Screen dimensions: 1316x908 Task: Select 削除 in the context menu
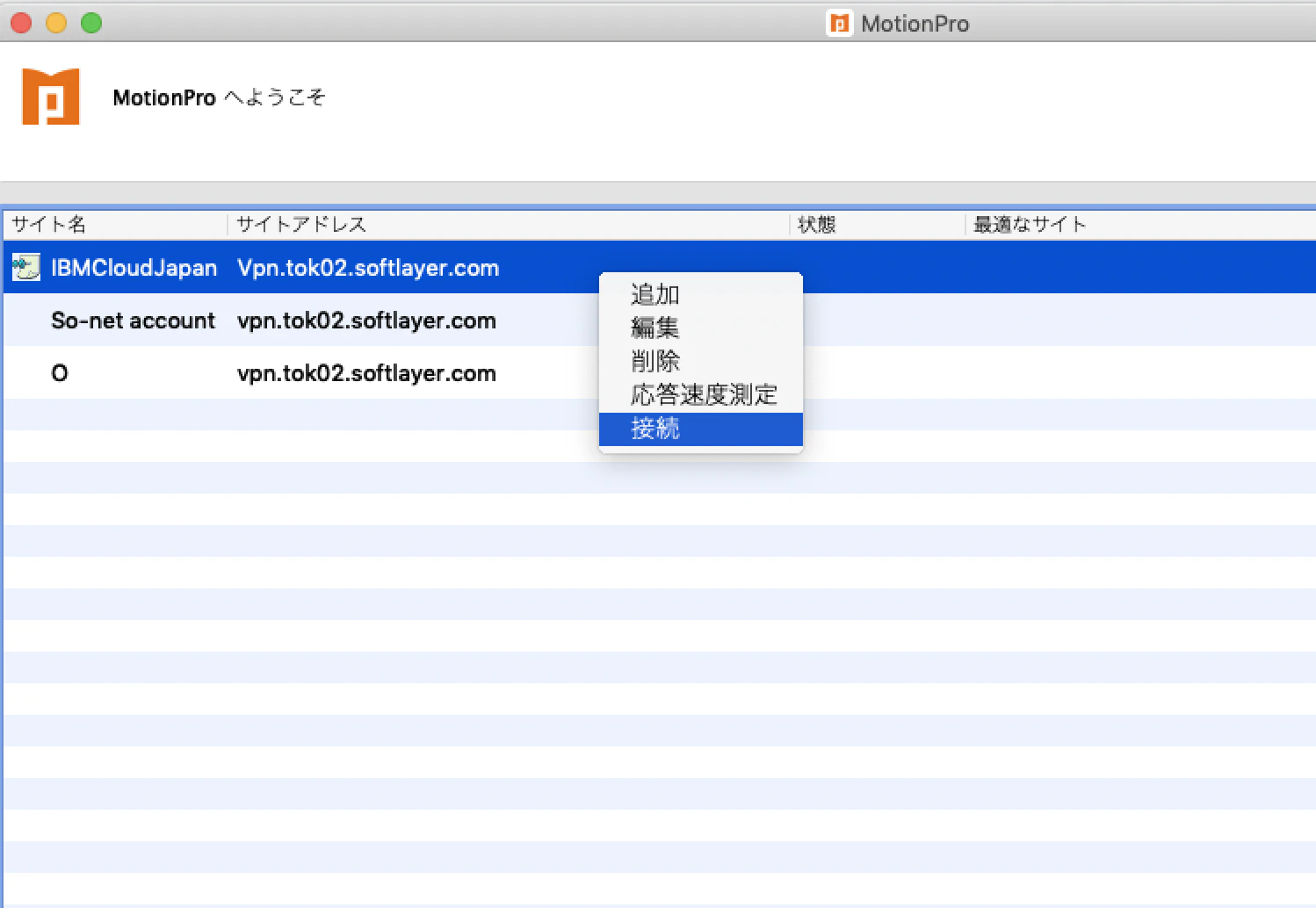(700, 362)
